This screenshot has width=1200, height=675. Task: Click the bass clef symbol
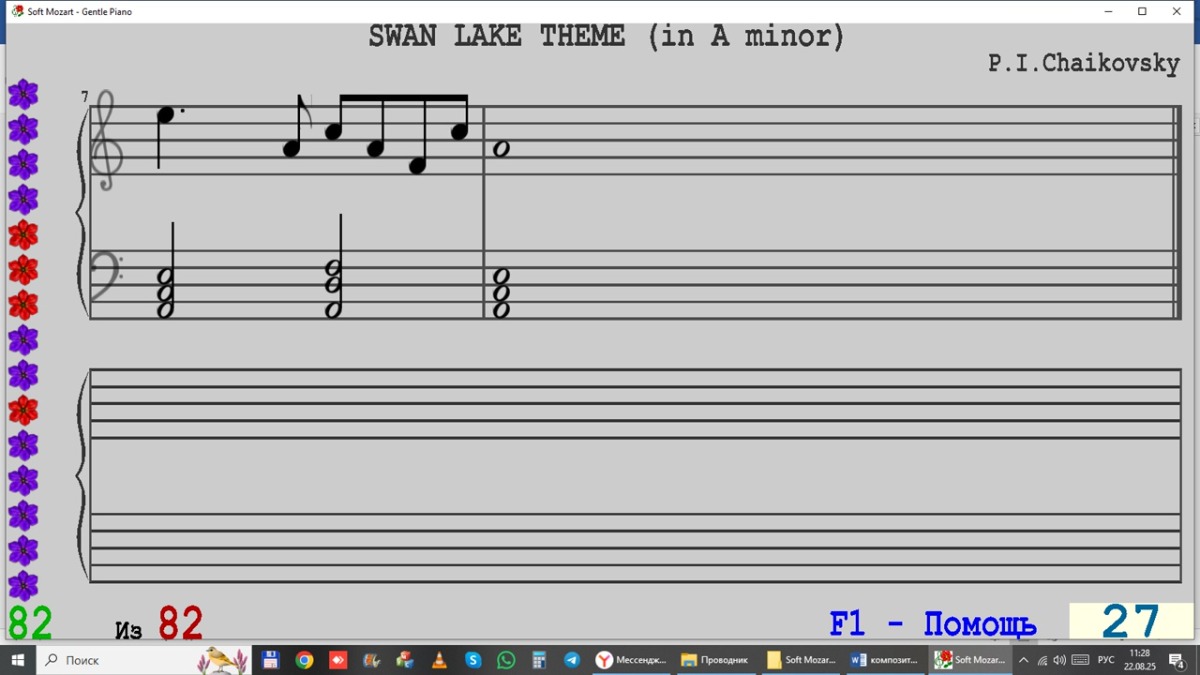coord(105,275)
